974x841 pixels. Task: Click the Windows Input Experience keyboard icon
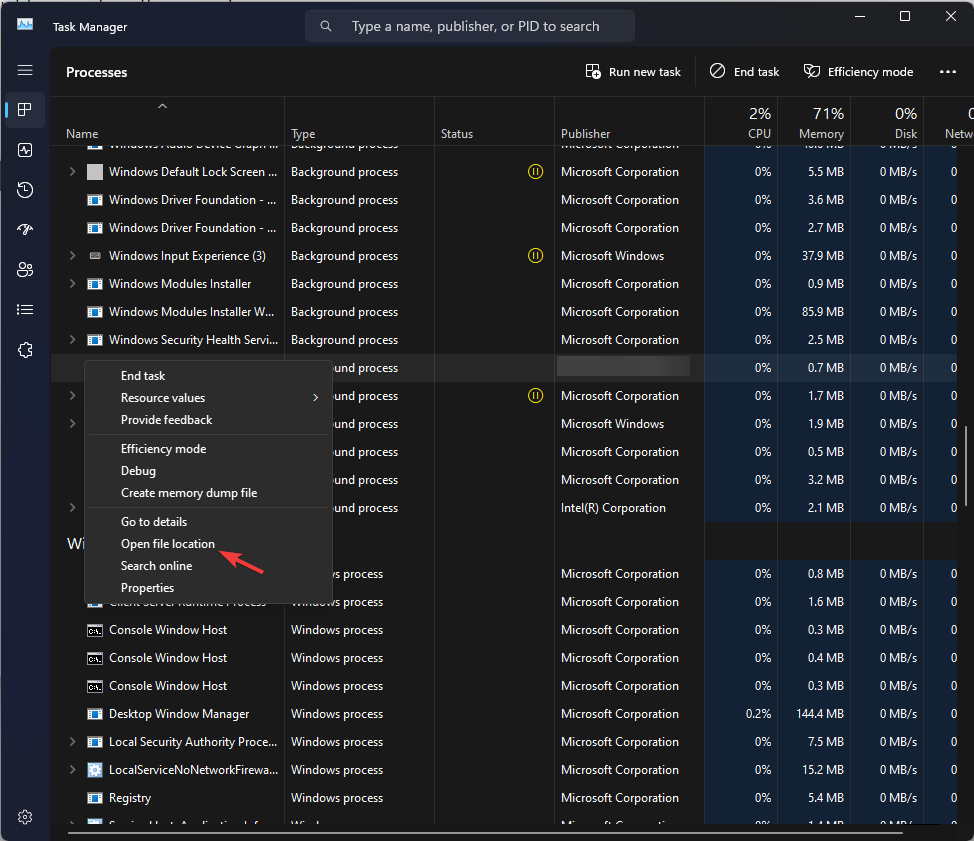point(94,256)
